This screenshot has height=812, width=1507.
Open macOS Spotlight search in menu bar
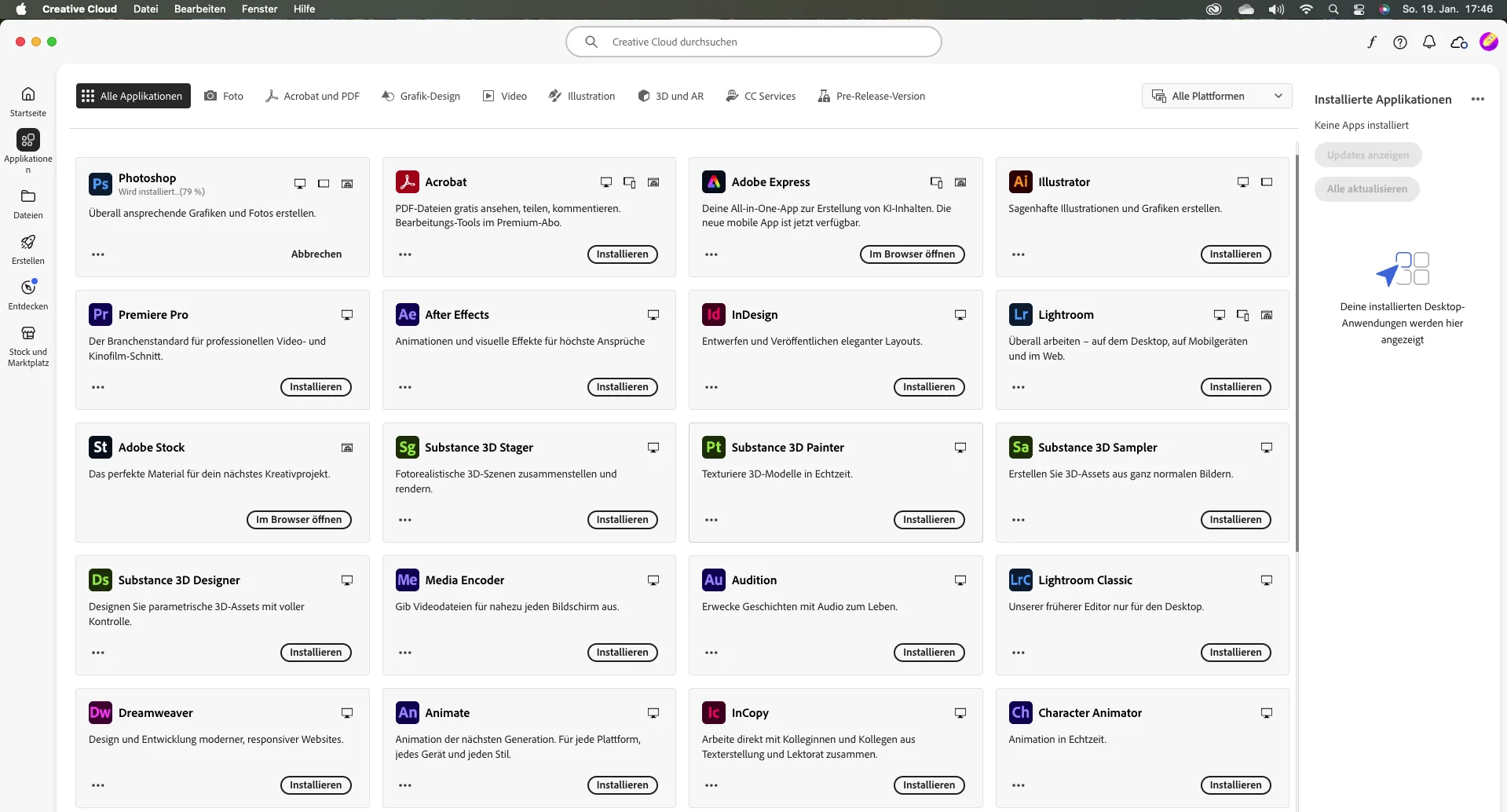click(1333, 9)
